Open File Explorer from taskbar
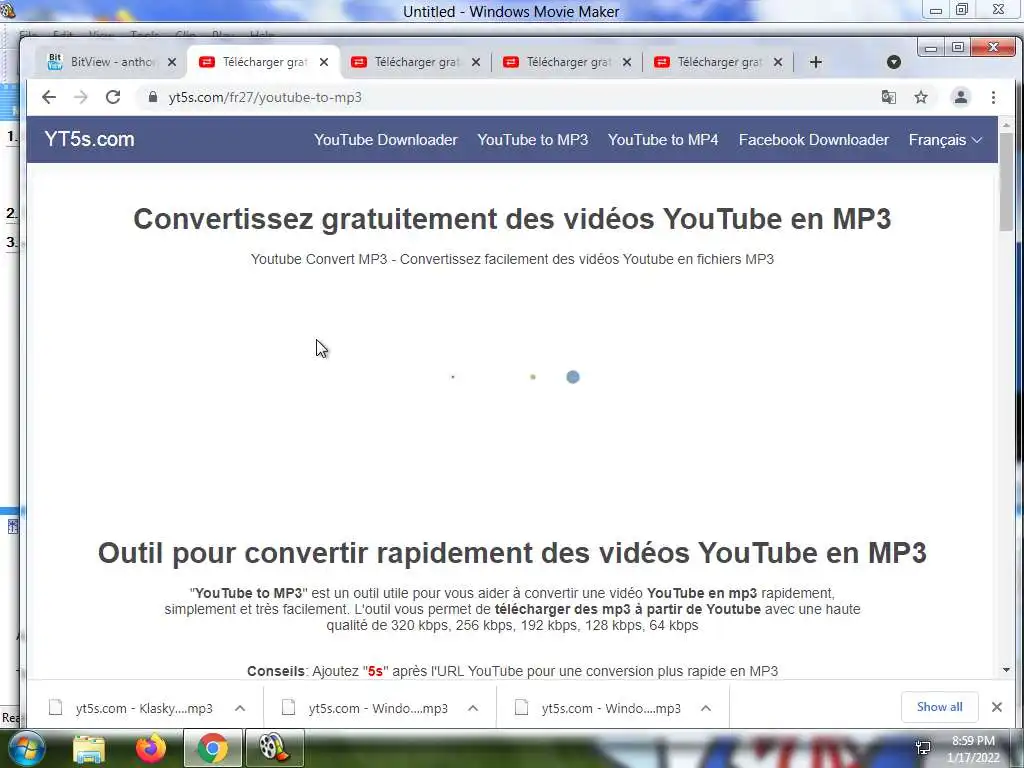Image resolution: width=1024 pixels, height=768 pixels. coord(89,748)
